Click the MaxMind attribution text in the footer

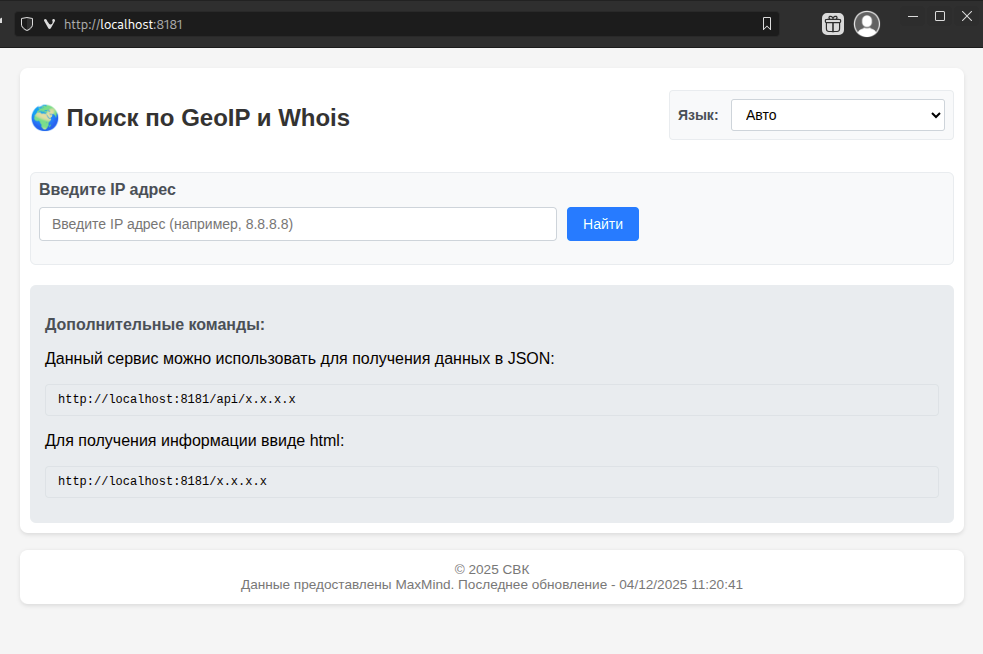pyautogui.click(x=492, y=584)
